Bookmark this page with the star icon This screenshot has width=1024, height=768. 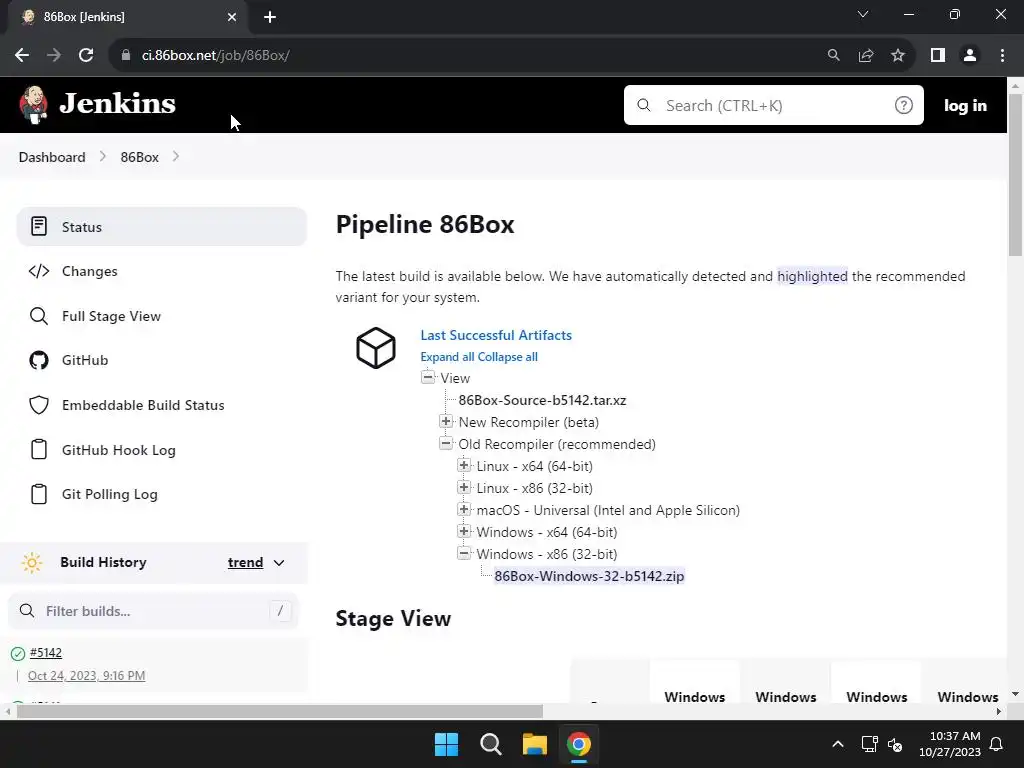tap(898, 56)
